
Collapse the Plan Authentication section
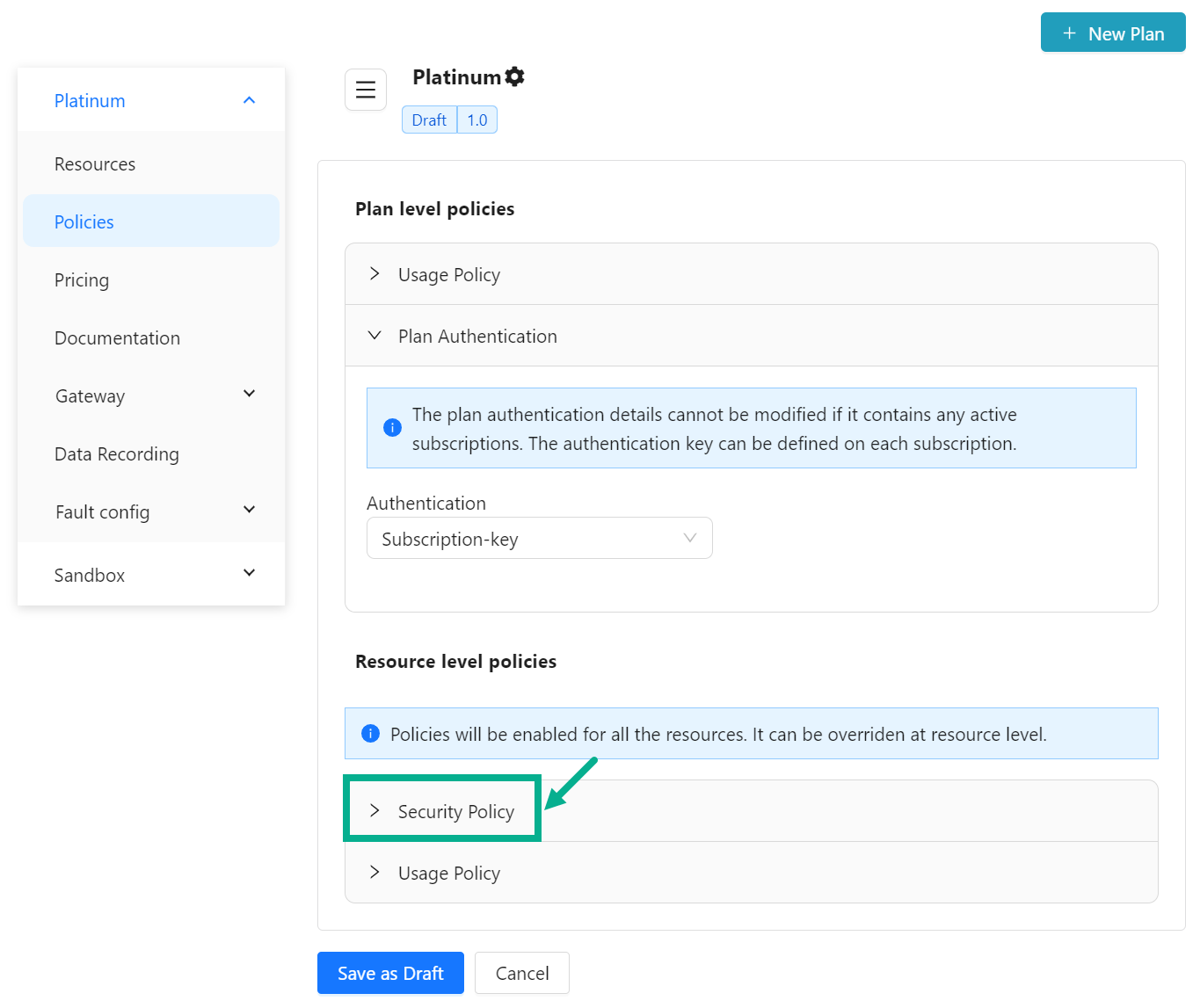click(x=476, y=337)
